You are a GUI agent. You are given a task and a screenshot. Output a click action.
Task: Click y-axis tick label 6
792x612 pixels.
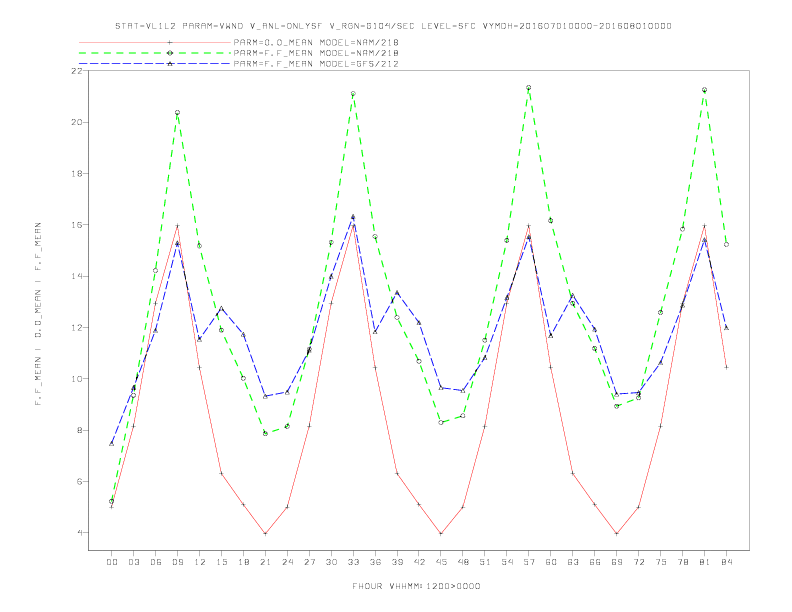pos(80,481)
